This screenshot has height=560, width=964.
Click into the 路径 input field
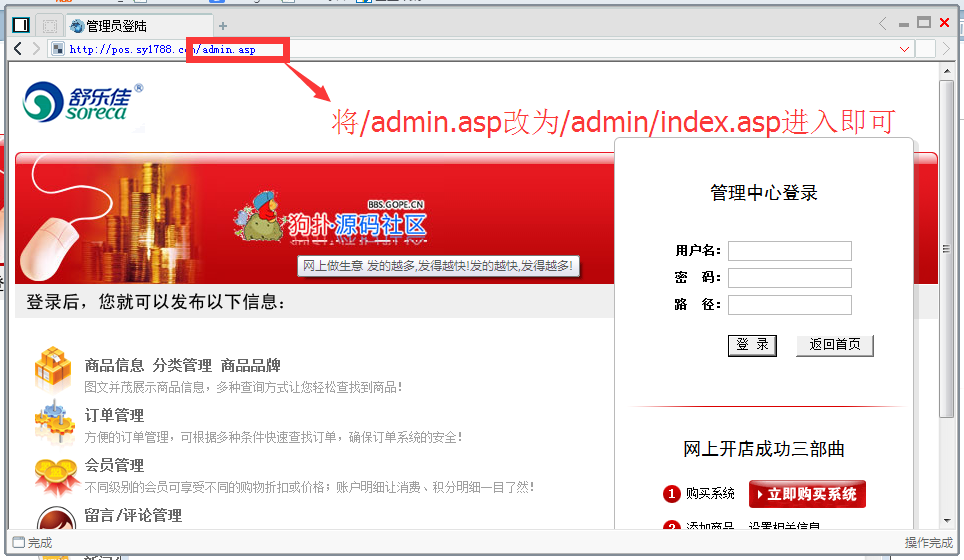[789, 305]
